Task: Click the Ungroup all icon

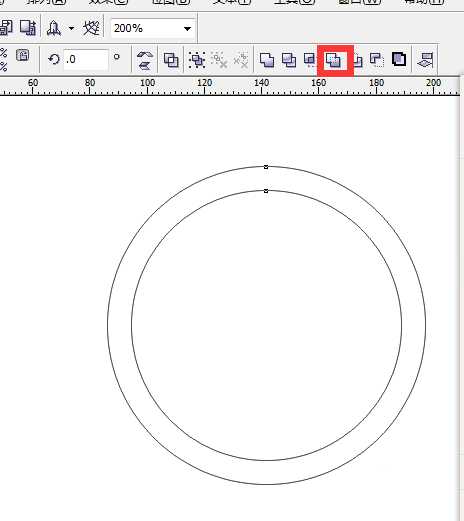Action: pos(241,60)
